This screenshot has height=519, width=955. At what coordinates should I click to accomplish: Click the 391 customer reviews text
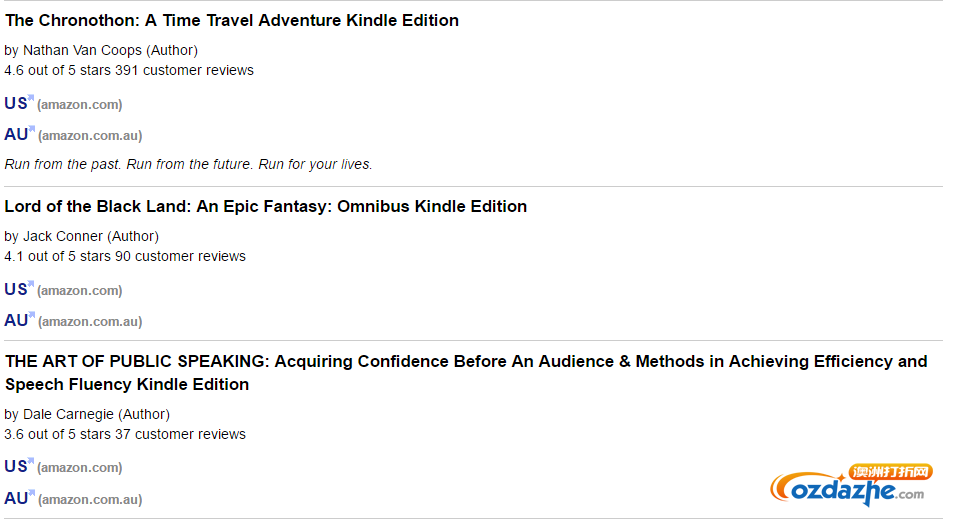tap(185, 71)
